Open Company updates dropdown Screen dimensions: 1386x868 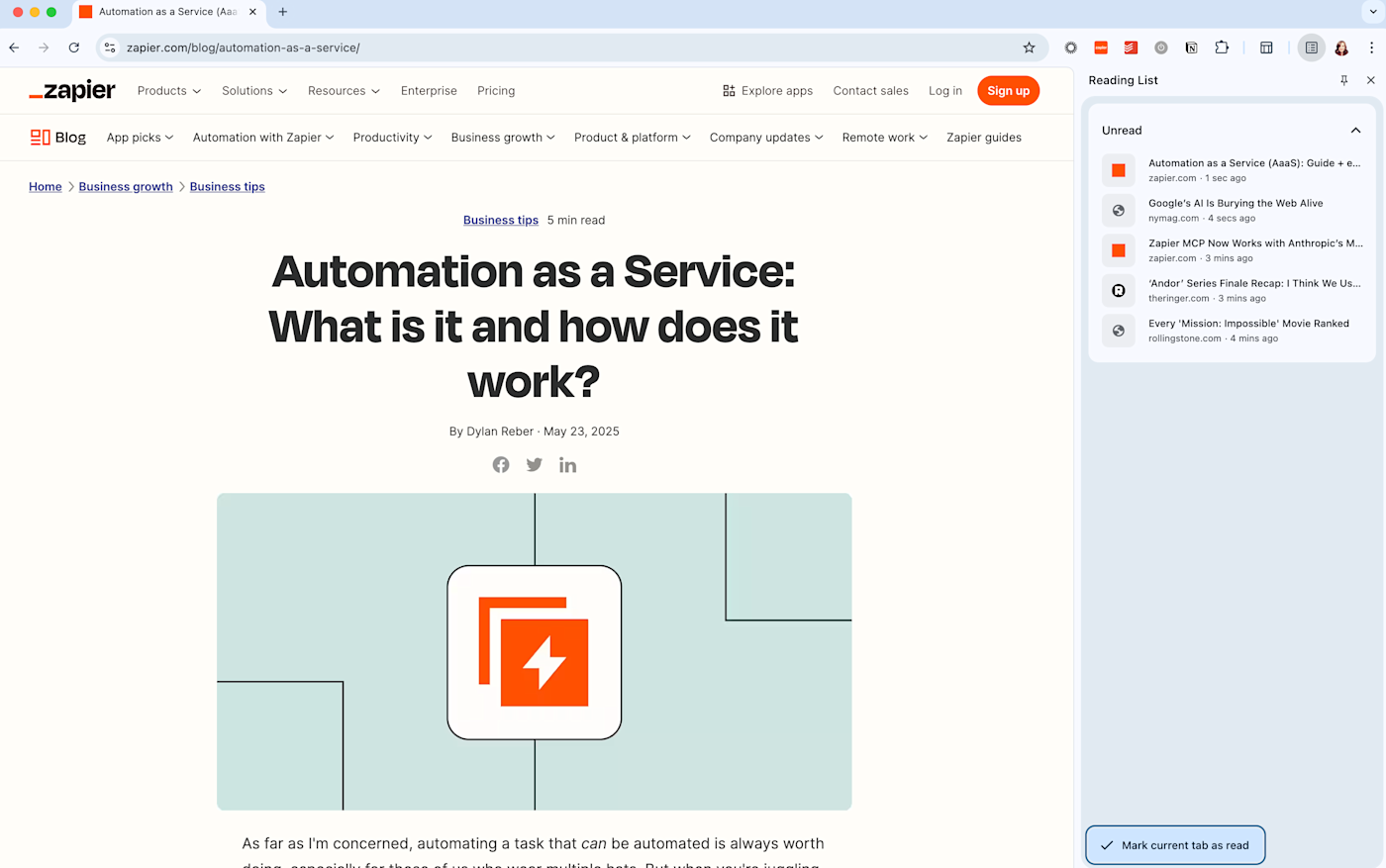coord(766,138)
